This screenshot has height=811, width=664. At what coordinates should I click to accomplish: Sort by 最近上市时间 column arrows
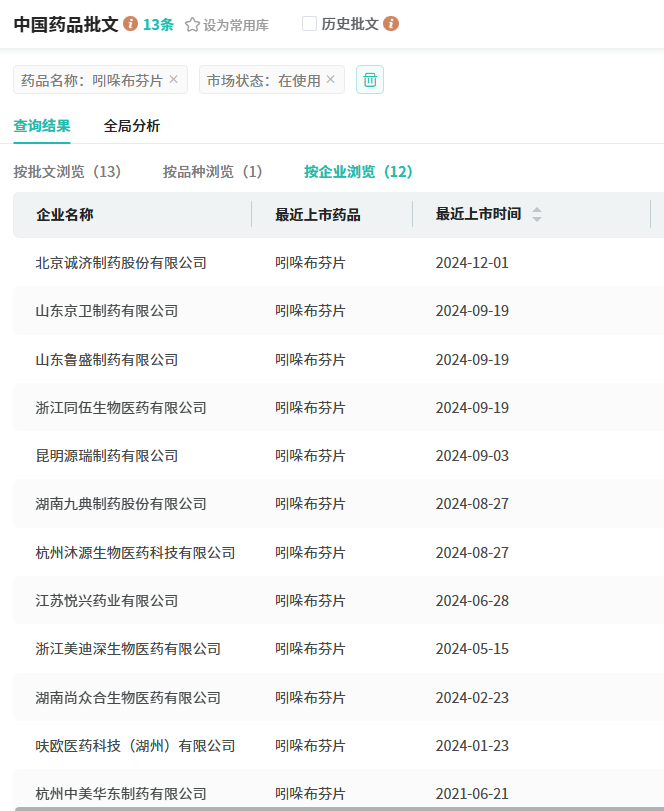coord(537,215)
